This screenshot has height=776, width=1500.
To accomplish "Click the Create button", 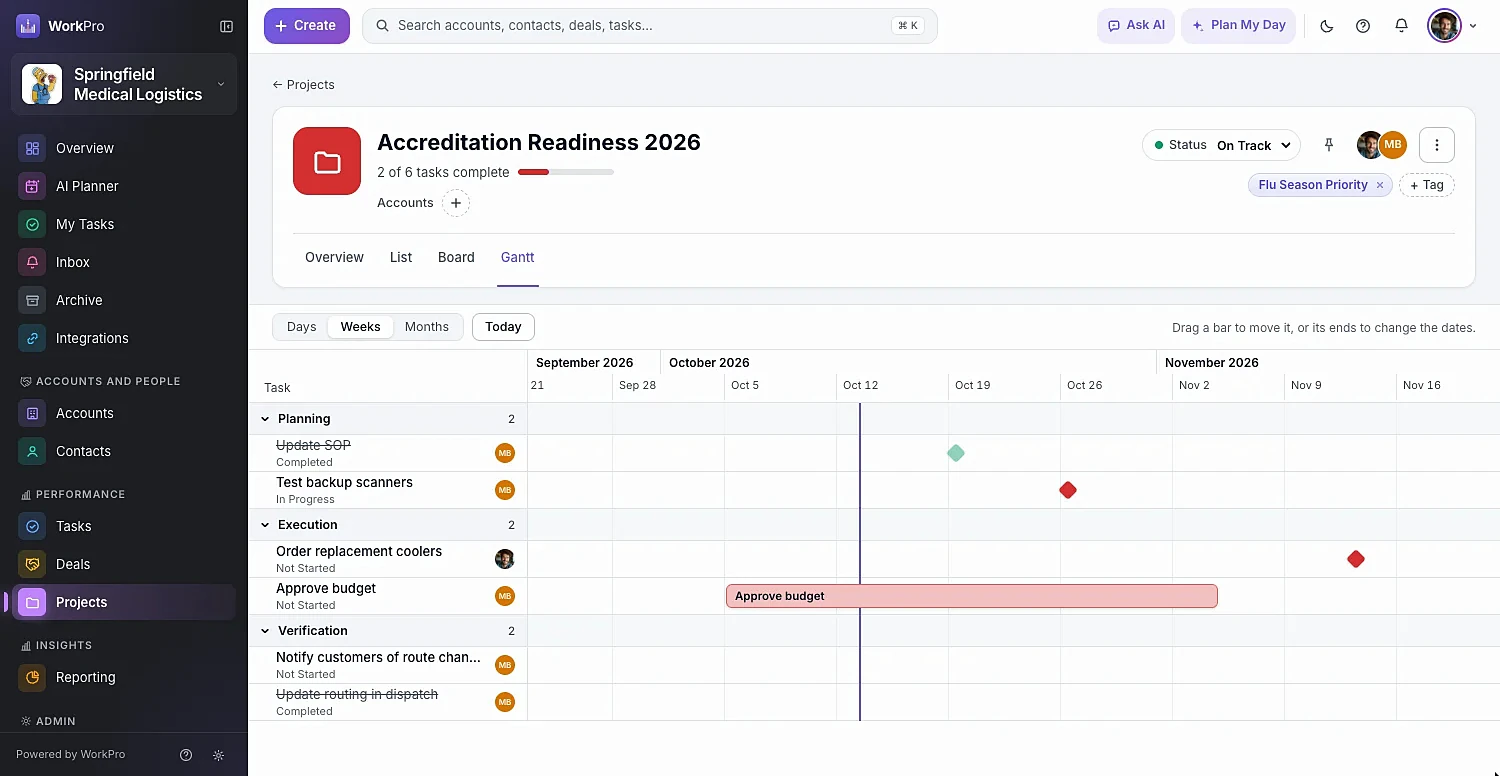I will point(307,26).
